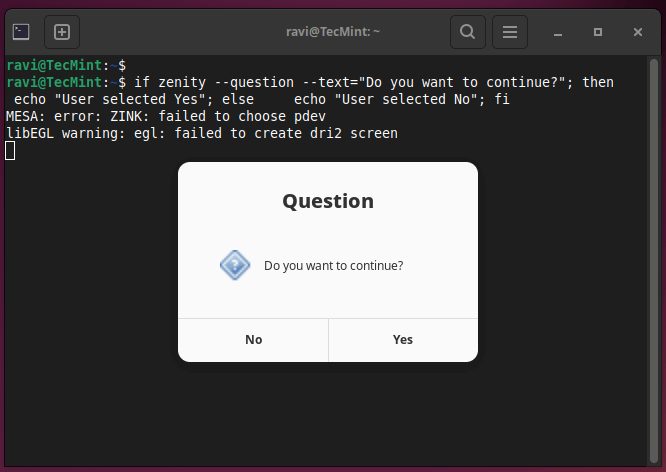This screenshot has width=666, height=472.
Task: Click the "Question" dialog heading
Action: coord(328,201)
